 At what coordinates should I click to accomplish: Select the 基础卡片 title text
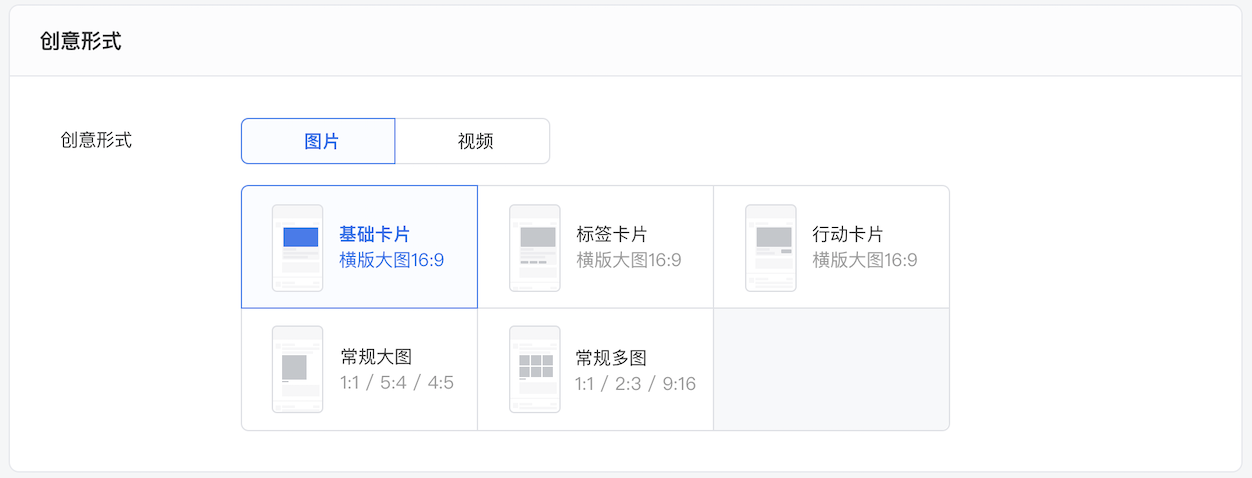pos(374,235)
